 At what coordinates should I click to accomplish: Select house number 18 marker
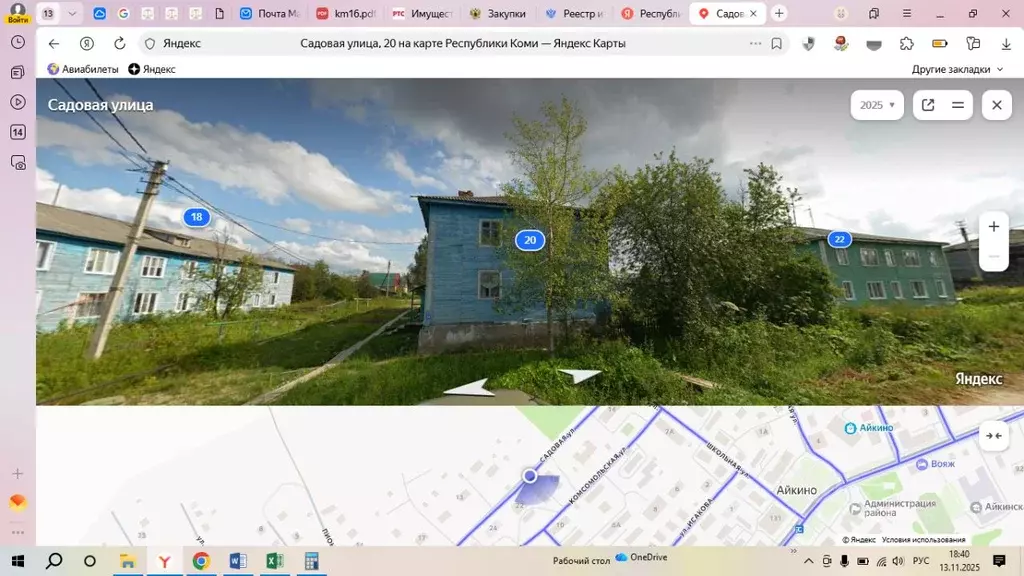pyautogui.click(x=197, y=217)
